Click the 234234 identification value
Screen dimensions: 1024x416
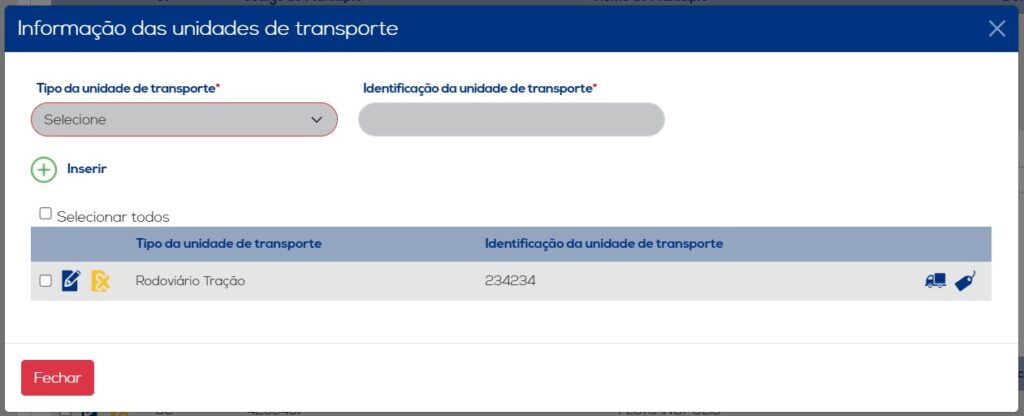(510, 281)
